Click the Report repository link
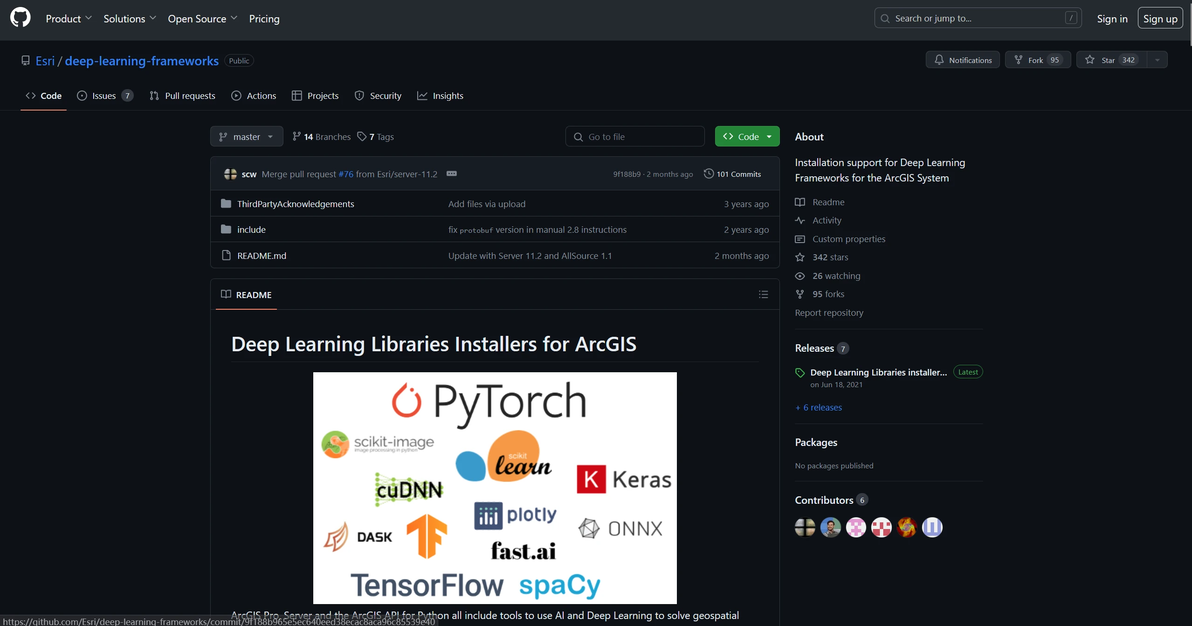Viewport: 1192px width, 626px height. point(829,313)
